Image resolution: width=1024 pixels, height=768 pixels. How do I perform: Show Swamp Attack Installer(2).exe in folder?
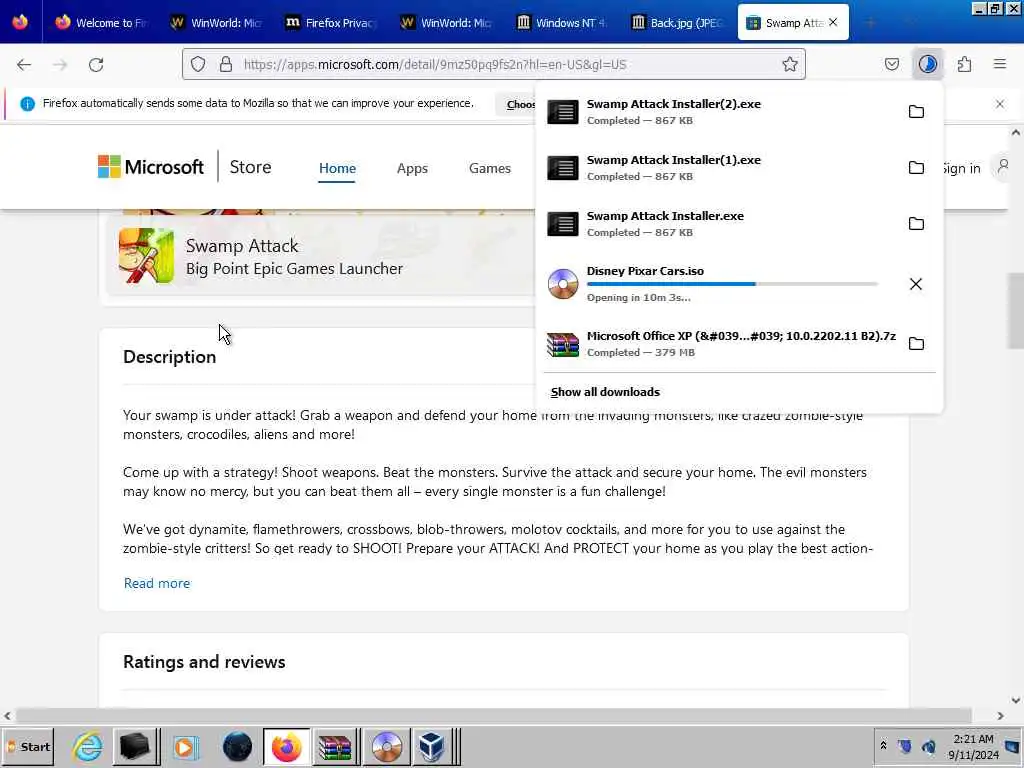(916, 112)
